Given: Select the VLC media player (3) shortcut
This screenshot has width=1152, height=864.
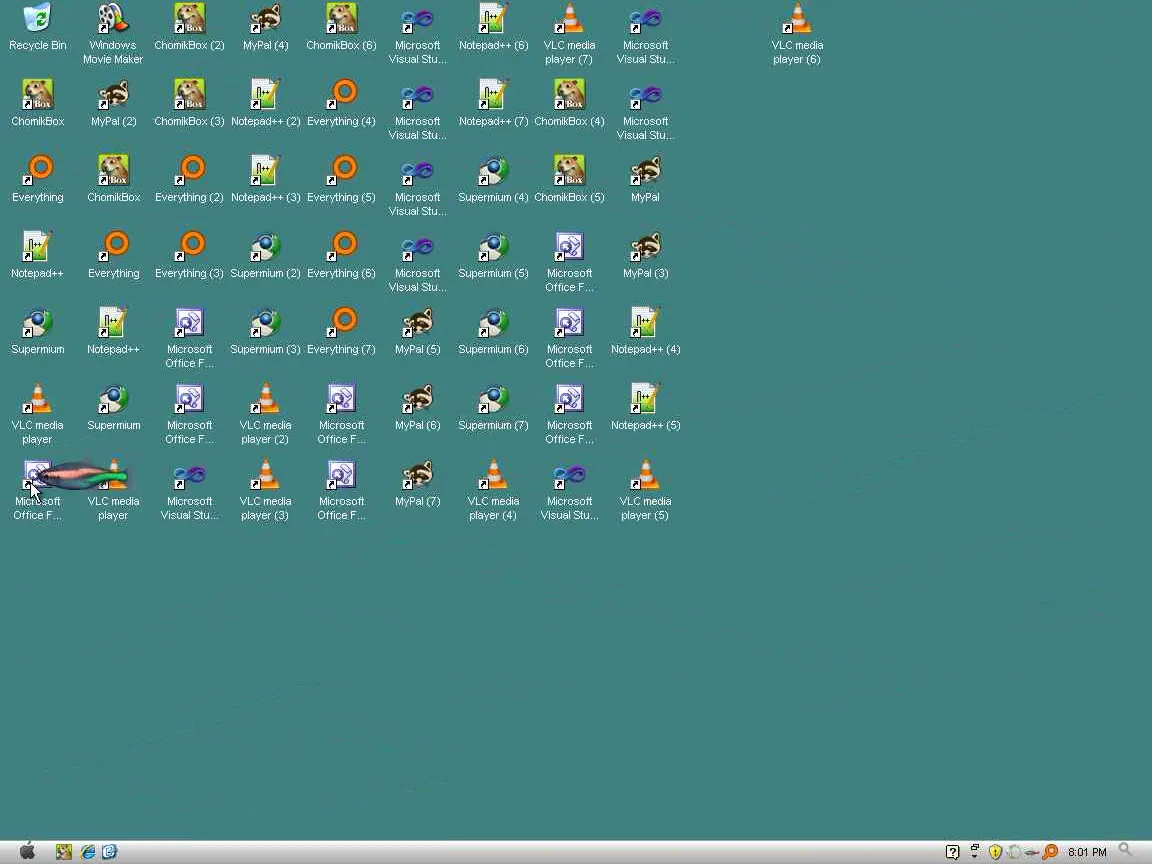Looking at the screenshot, I should (x=265, y=490).
